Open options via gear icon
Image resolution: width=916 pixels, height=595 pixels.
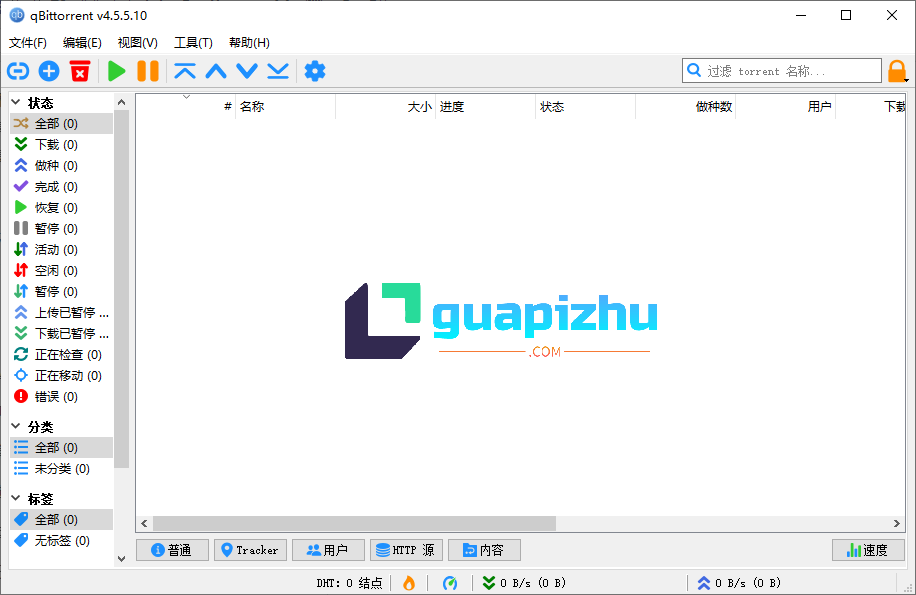tap(315, 71)
